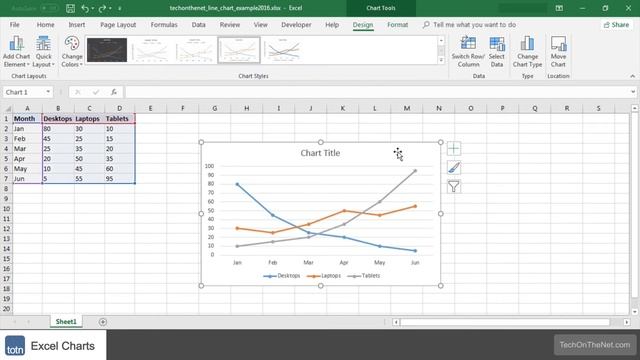Apply the third chart style thumbnail
This screenshot has height=360, width=640.
[x=195, y=50]
